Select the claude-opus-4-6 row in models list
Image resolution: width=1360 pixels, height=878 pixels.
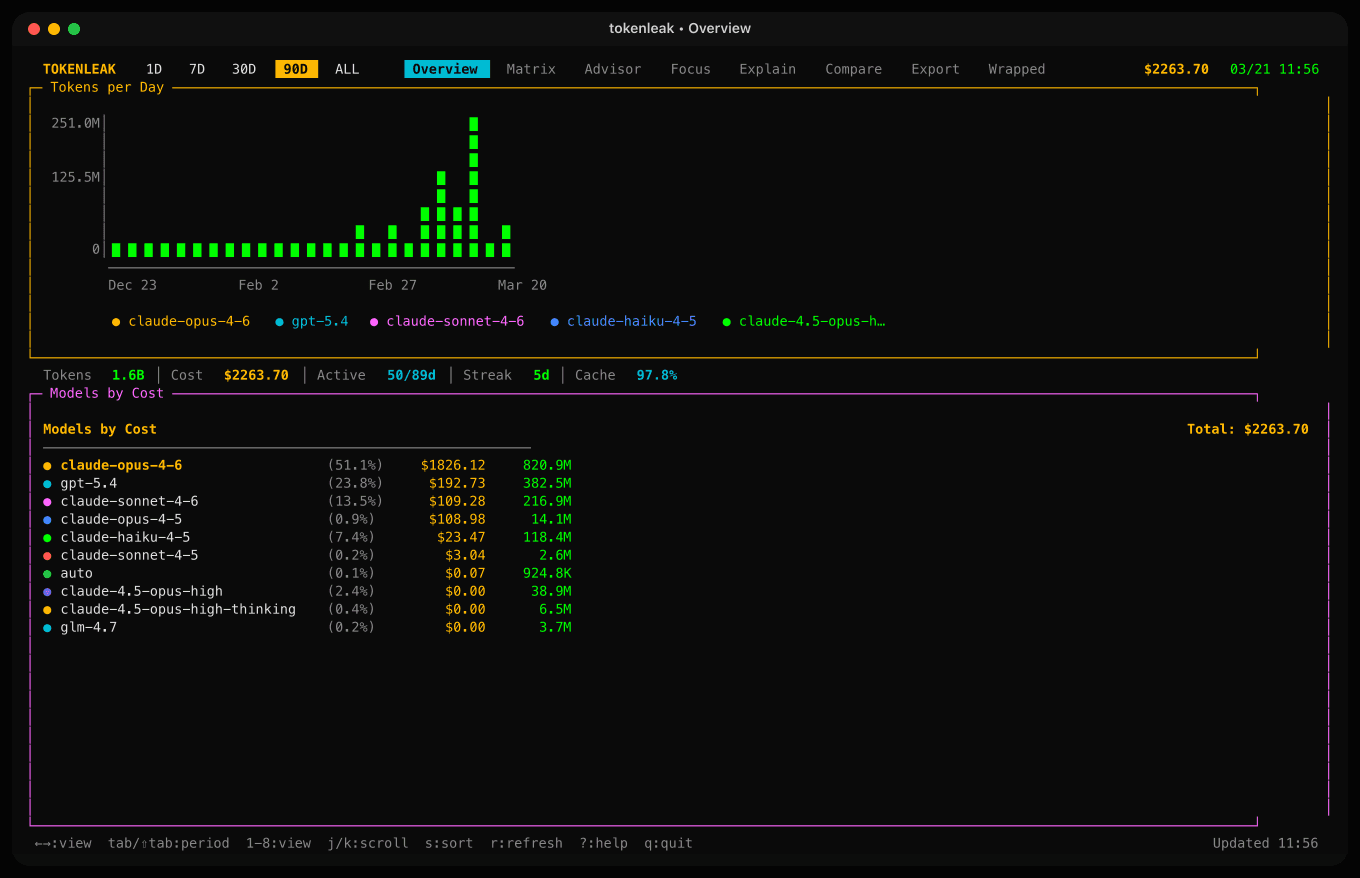[x=308, y=465]
